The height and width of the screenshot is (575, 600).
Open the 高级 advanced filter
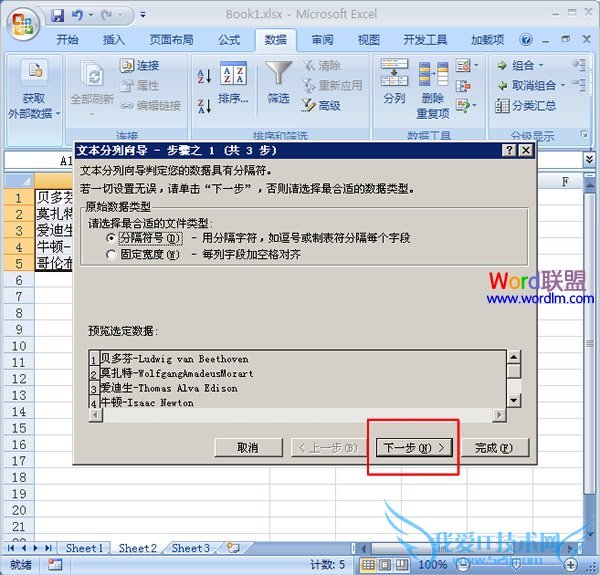click(321, 106)
